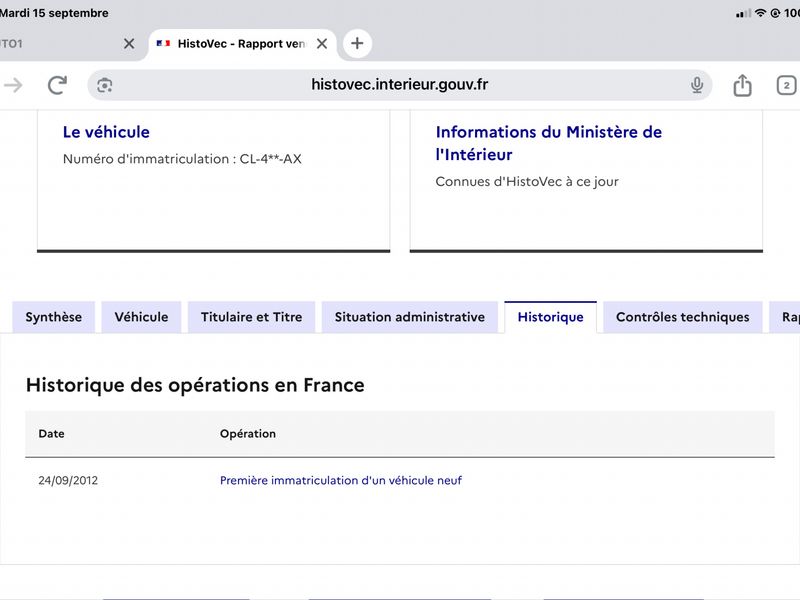800x600 pixels.
Task: Open the Contrôles techniques tab
Action: tap(683, 317)
